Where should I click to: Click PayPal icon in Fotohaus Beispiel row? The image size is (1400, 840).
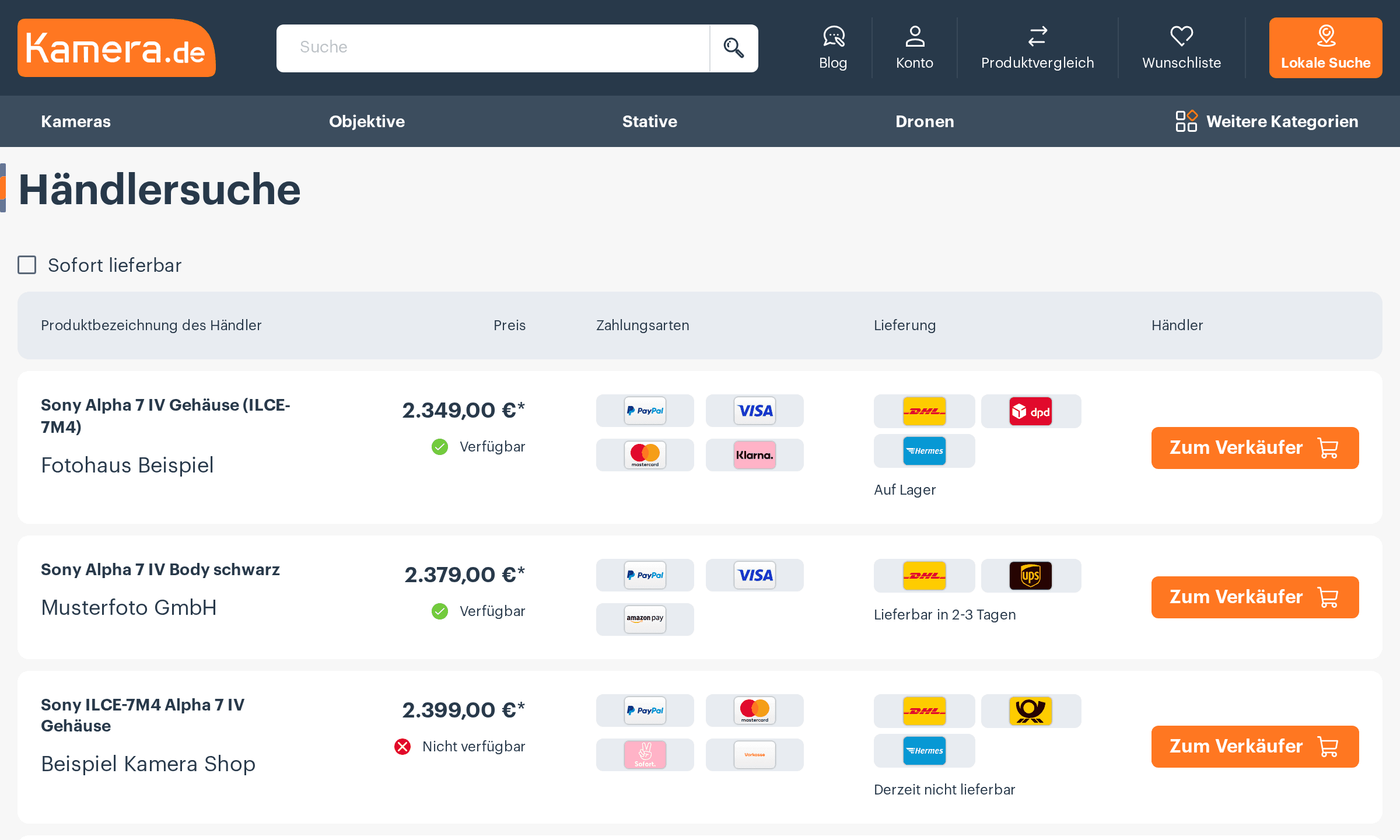(x=645, y=411)
